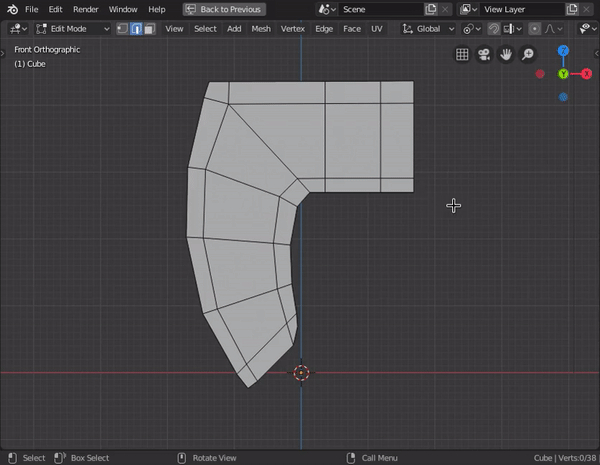Screen dimensions: 600x465
Task: Toggle proportional editing
Action: pos(536,29)
